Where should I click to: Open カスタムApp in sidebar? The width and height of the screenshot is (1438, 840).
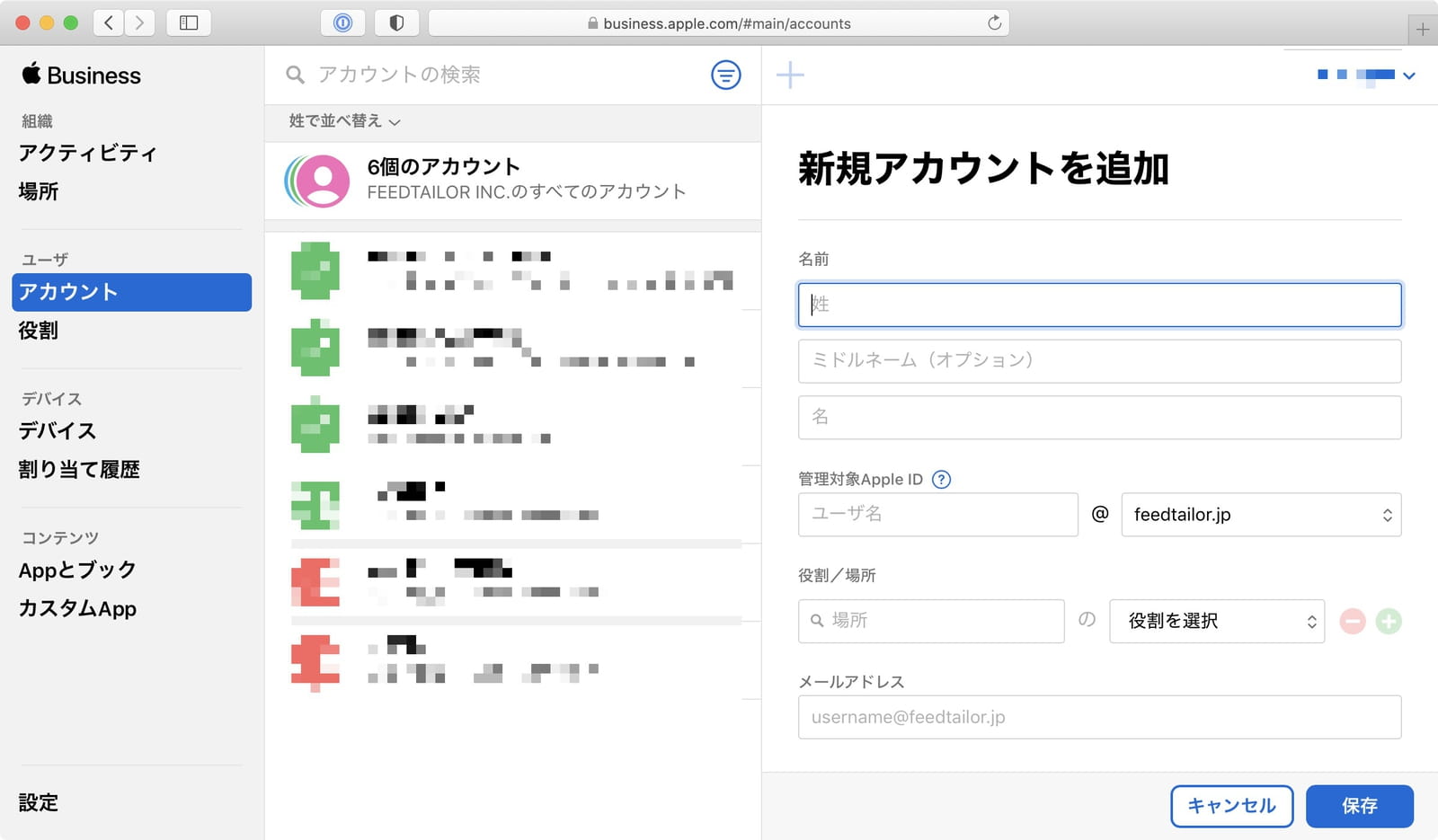tap(77, 608)
